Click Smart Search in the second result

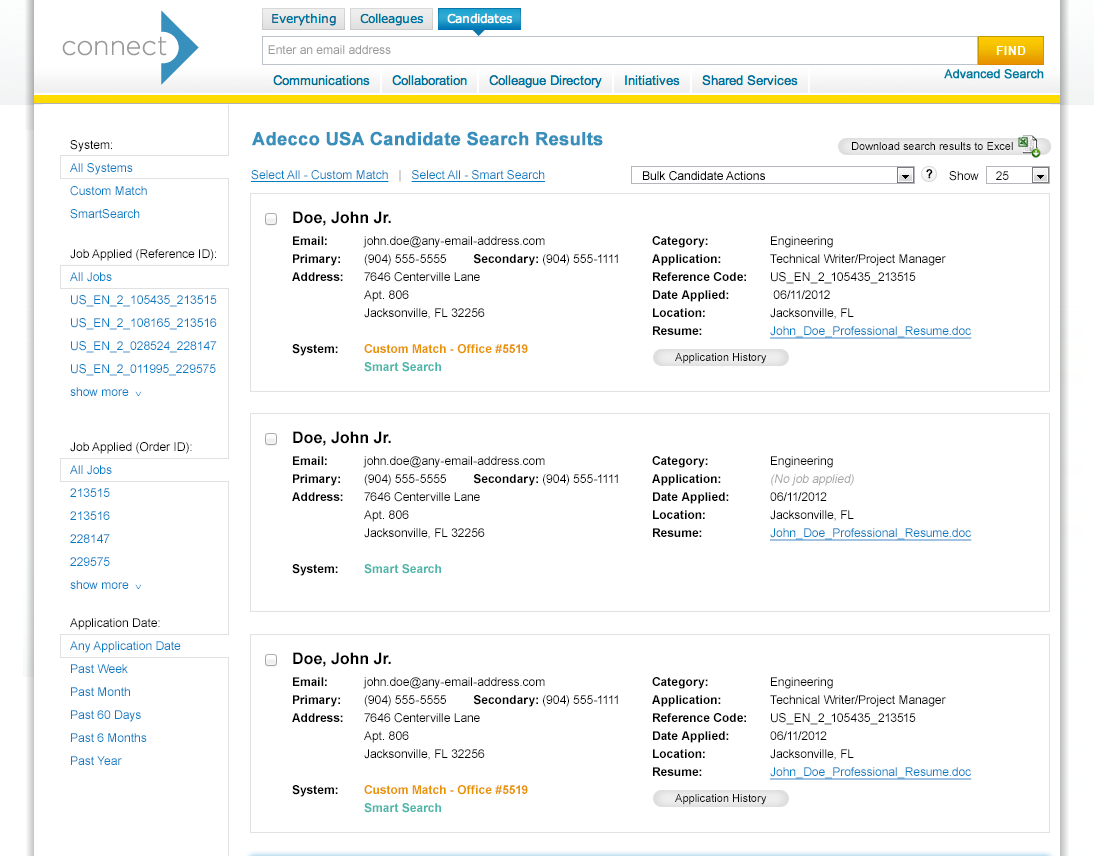tap(403, 569)
